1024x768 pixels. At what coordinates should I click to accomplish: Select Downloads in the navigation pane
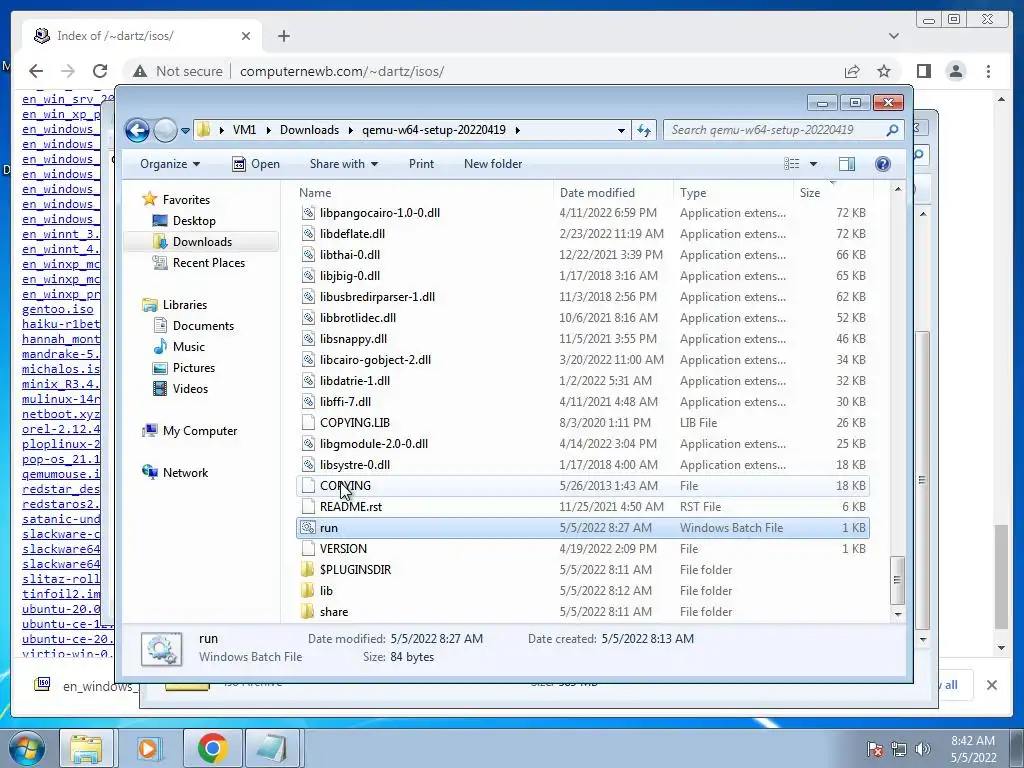coord(202,242)
